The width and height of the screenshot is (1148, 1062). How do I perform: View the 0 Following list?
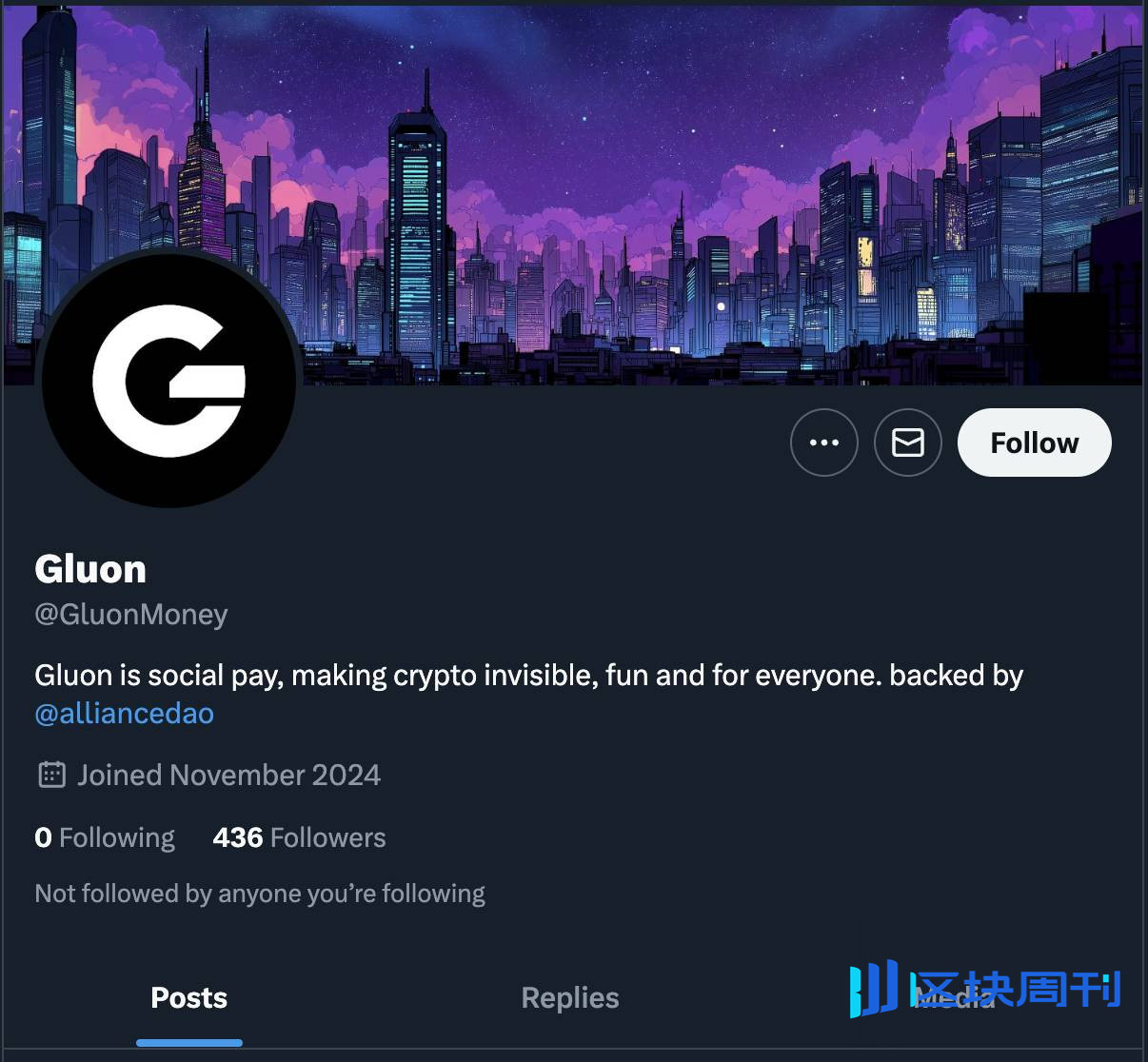pyautogui.click(x=105, y=837)
